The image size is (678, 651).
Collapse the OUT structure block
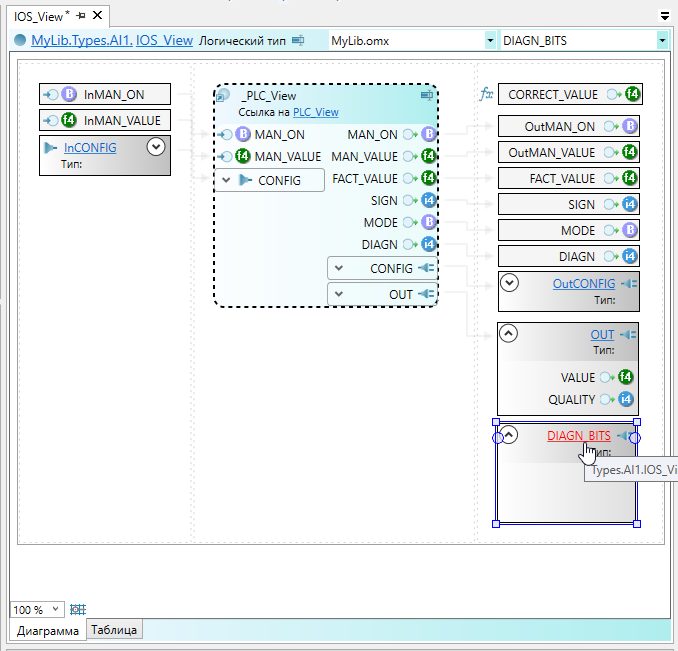tap(509, 335)
